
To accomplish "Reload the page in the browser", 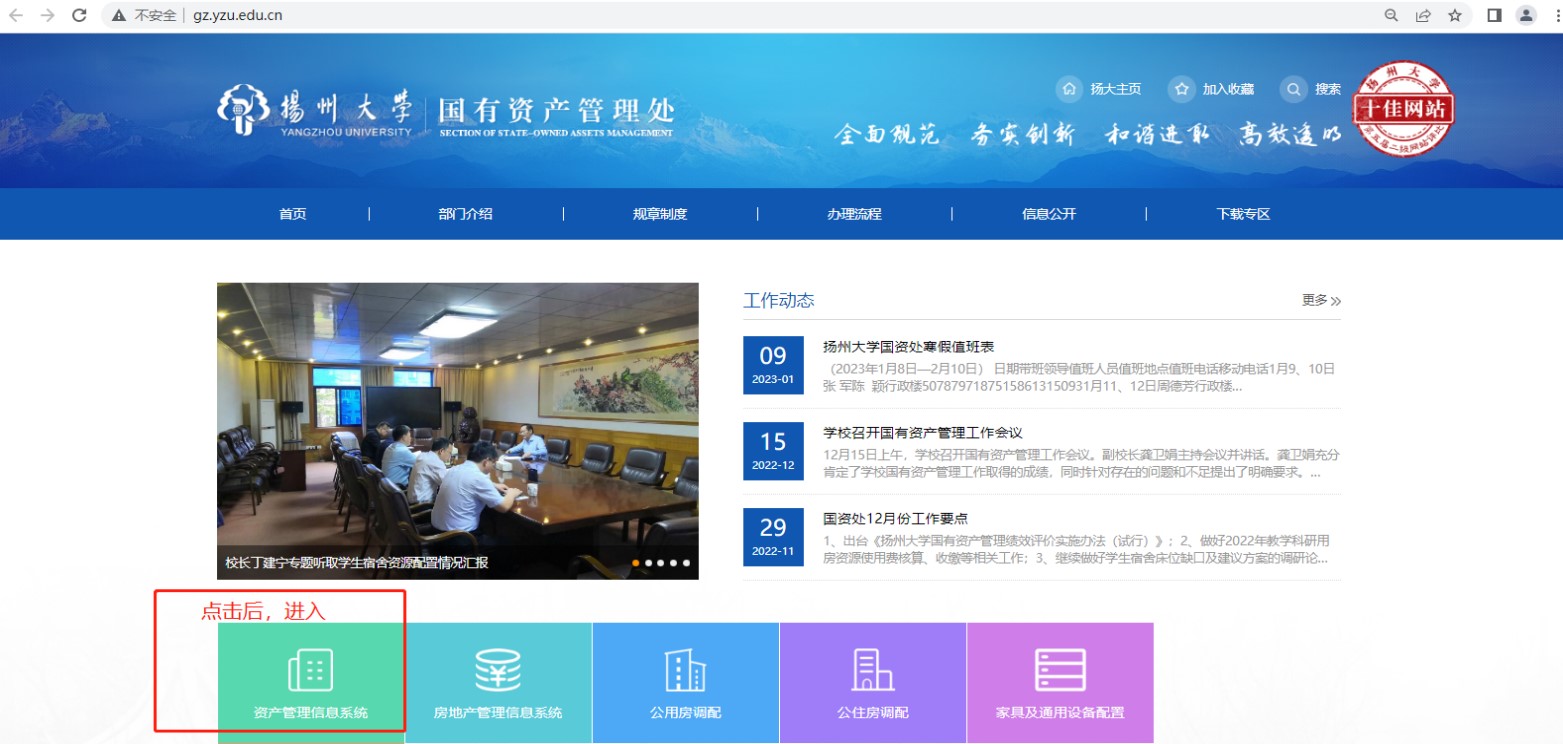I will coord(80,15).
